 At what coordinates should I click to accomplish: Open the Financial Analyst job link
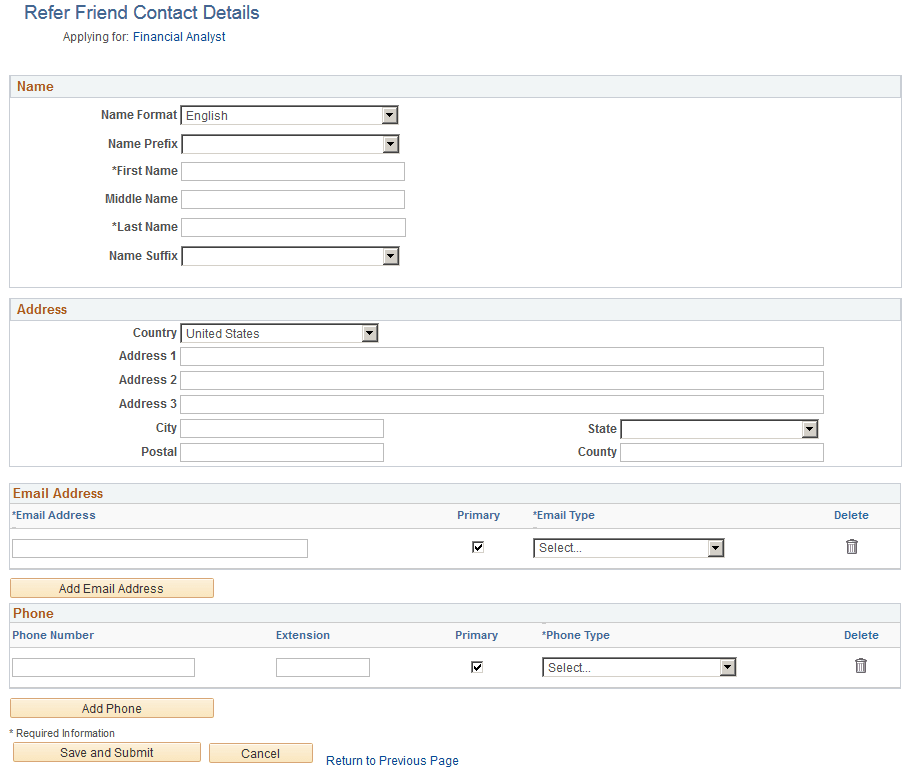(x=178, y=36)
